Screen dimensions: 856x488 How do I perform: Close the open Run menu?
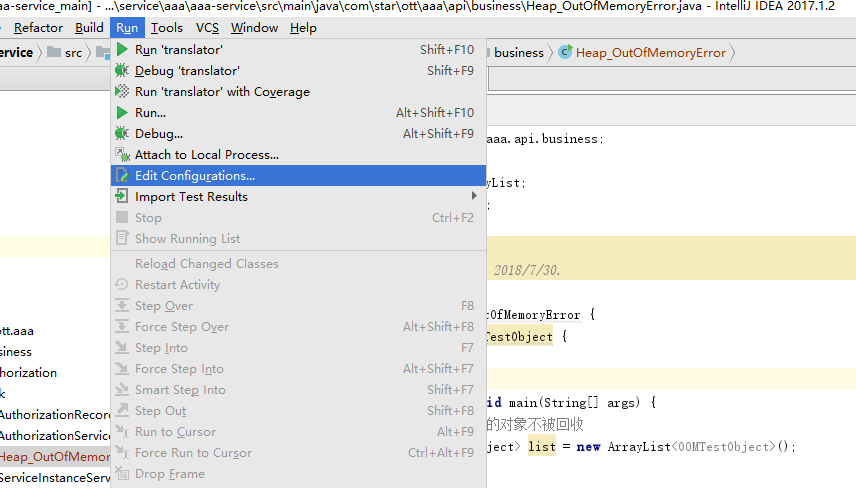pos(127,28)
